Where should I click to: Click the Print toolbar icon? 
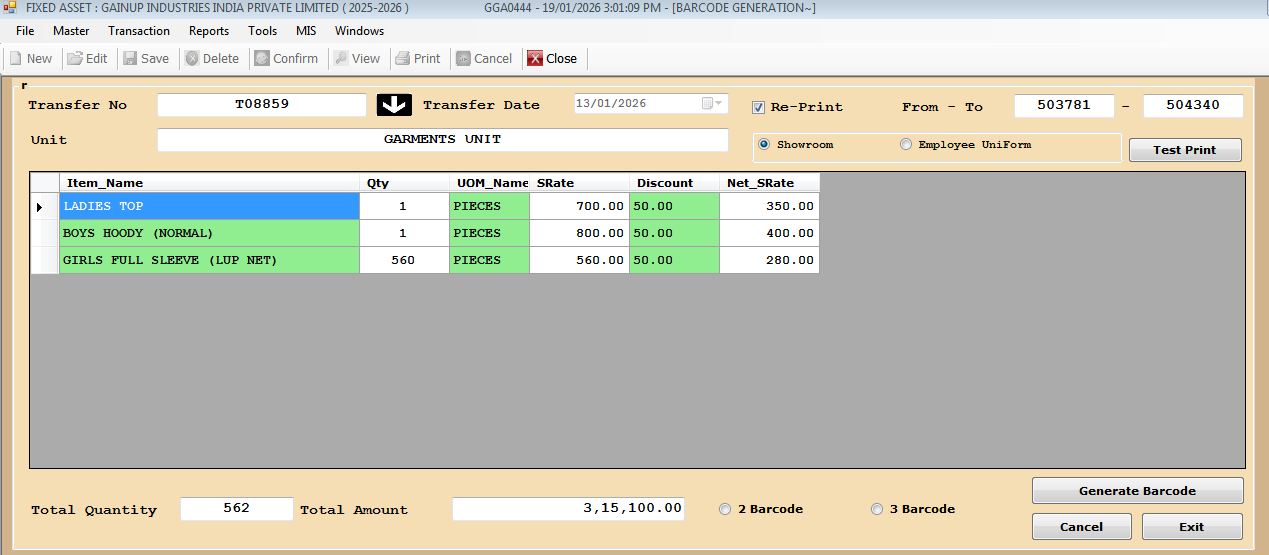coord(403,59)
